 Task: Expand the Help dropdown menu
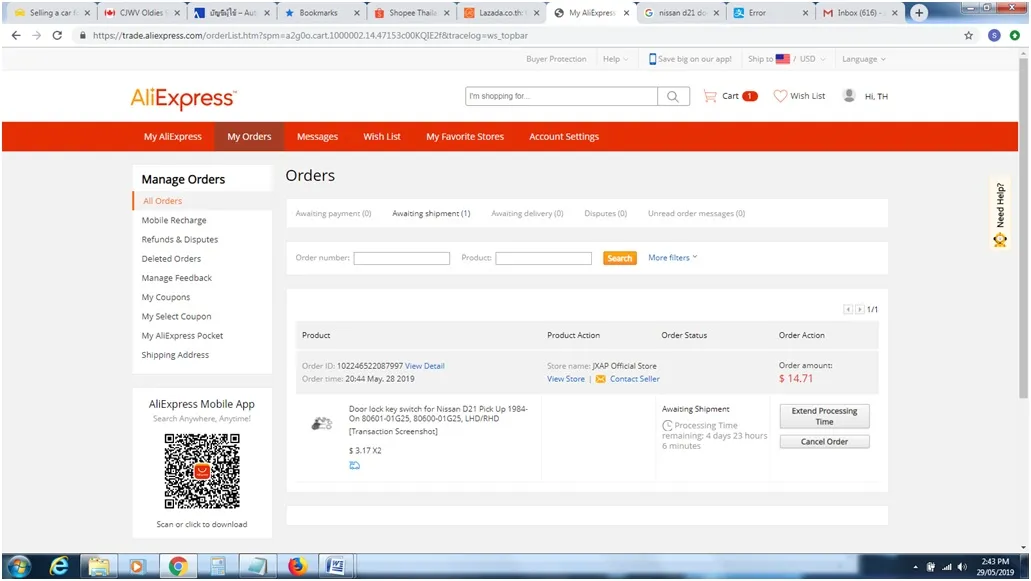tap(615, 59)
